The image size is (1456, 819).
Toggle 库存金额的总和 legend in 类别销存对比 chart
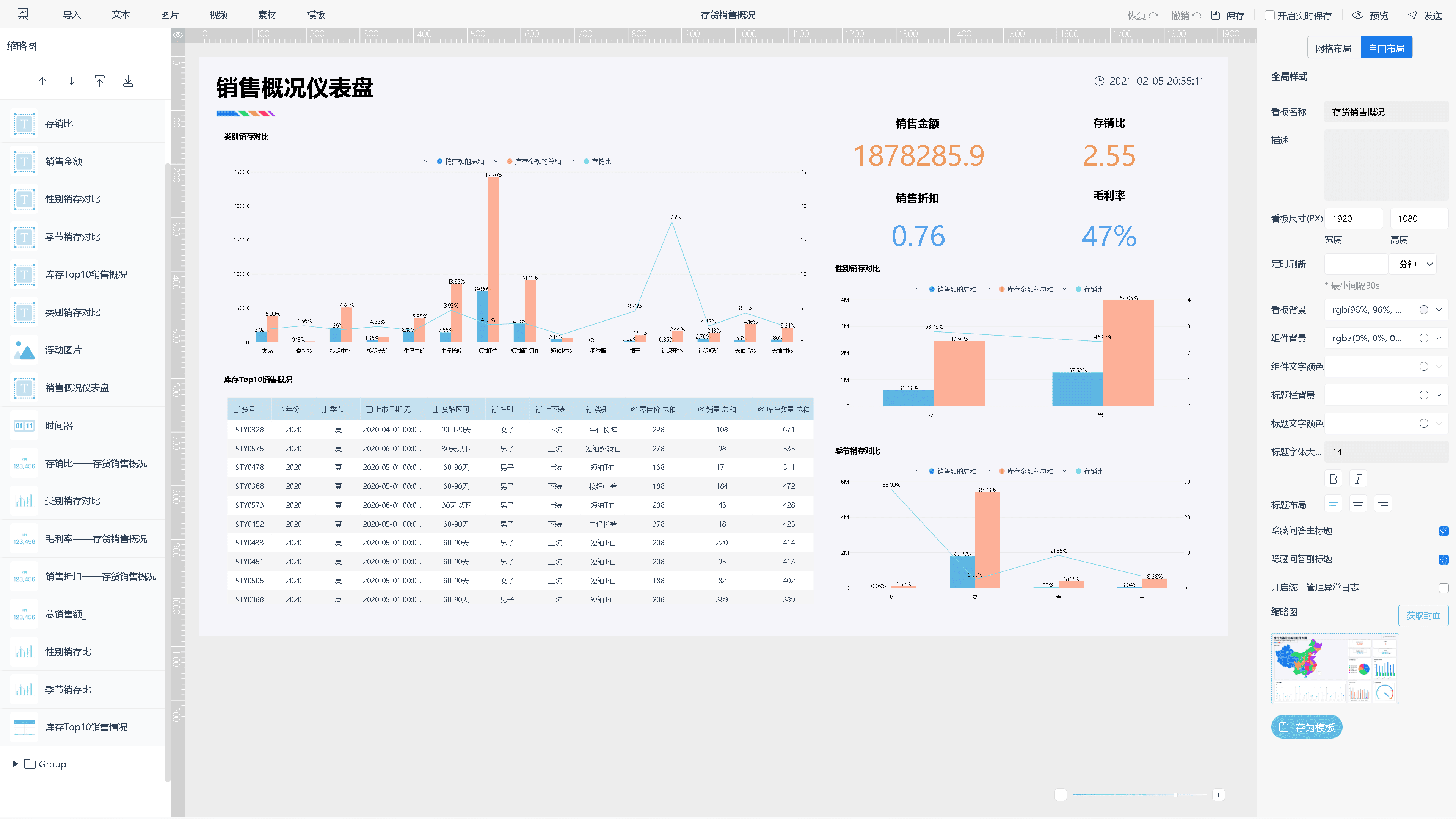coord(534,162)
